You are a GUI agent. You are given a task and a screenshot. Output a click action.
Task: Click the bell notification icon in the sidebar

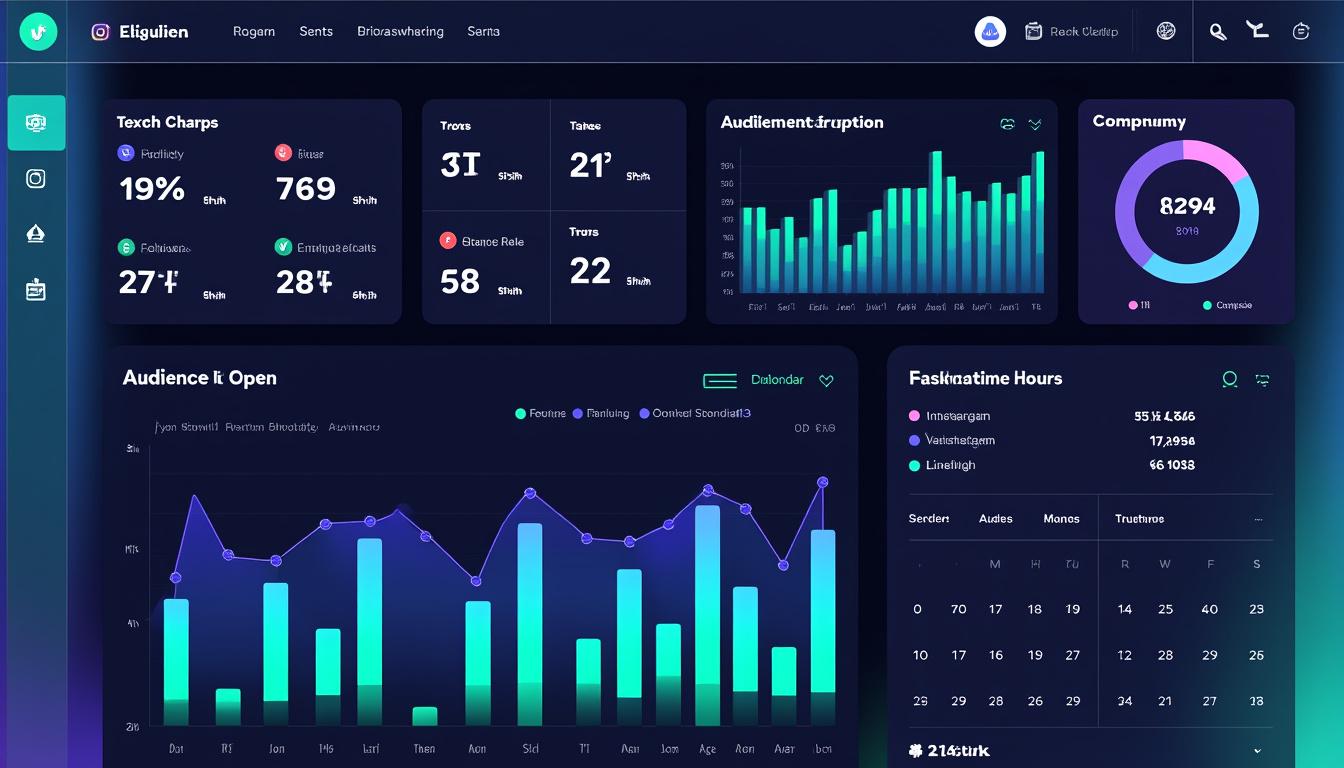(x=36, y=233)
